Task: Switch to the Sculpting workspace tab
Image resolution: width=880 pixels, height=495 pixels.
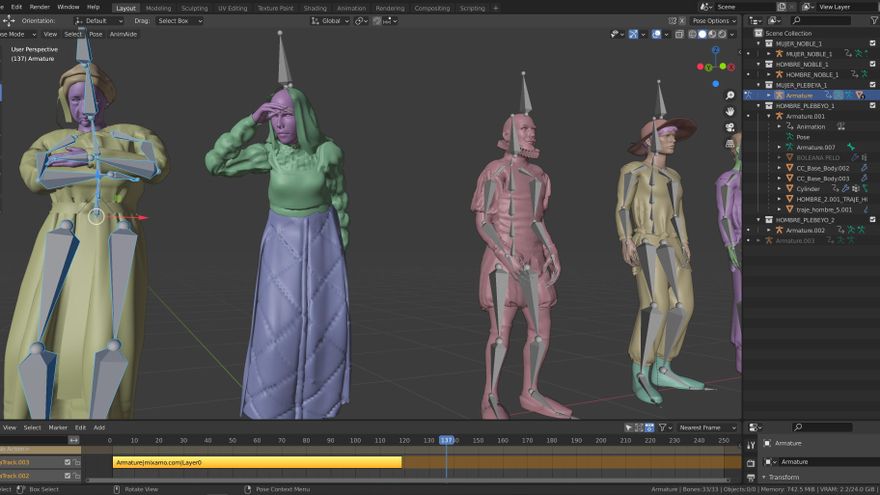Action: [x=194, y=8]
